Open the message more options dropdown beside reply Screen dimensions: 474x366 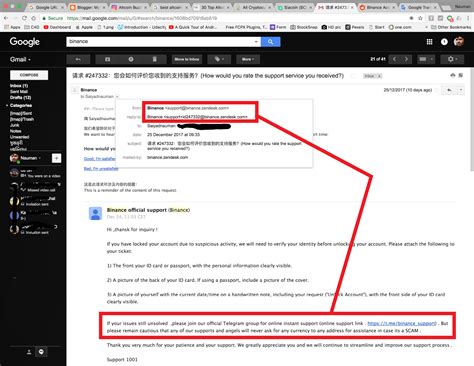coord(461,90)
